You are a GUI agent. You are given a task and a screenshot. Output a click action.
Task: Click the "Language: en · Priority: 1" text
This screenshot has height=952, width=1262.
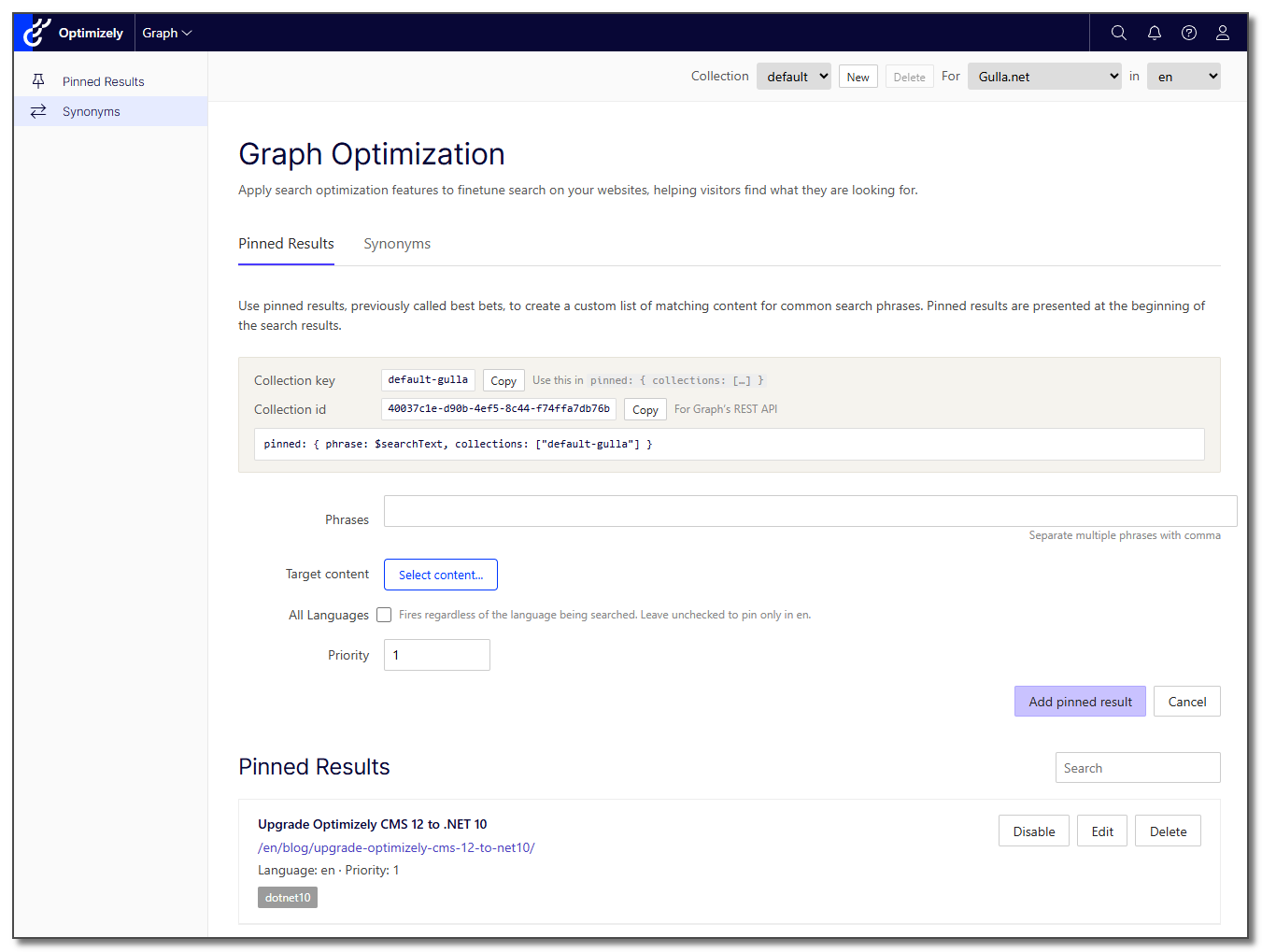(328, 870)
